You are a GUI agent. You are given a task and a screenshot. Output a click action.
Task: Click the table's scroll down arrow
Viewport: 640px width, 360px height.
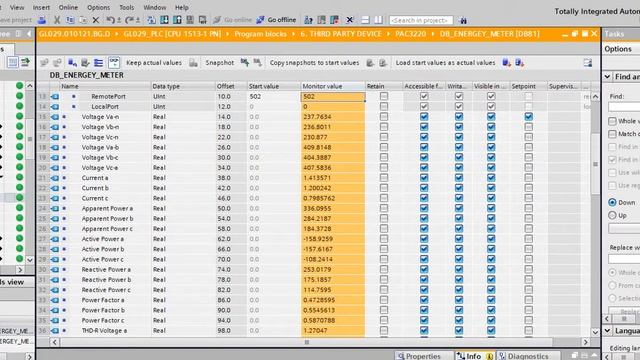(x=595, y=332)
